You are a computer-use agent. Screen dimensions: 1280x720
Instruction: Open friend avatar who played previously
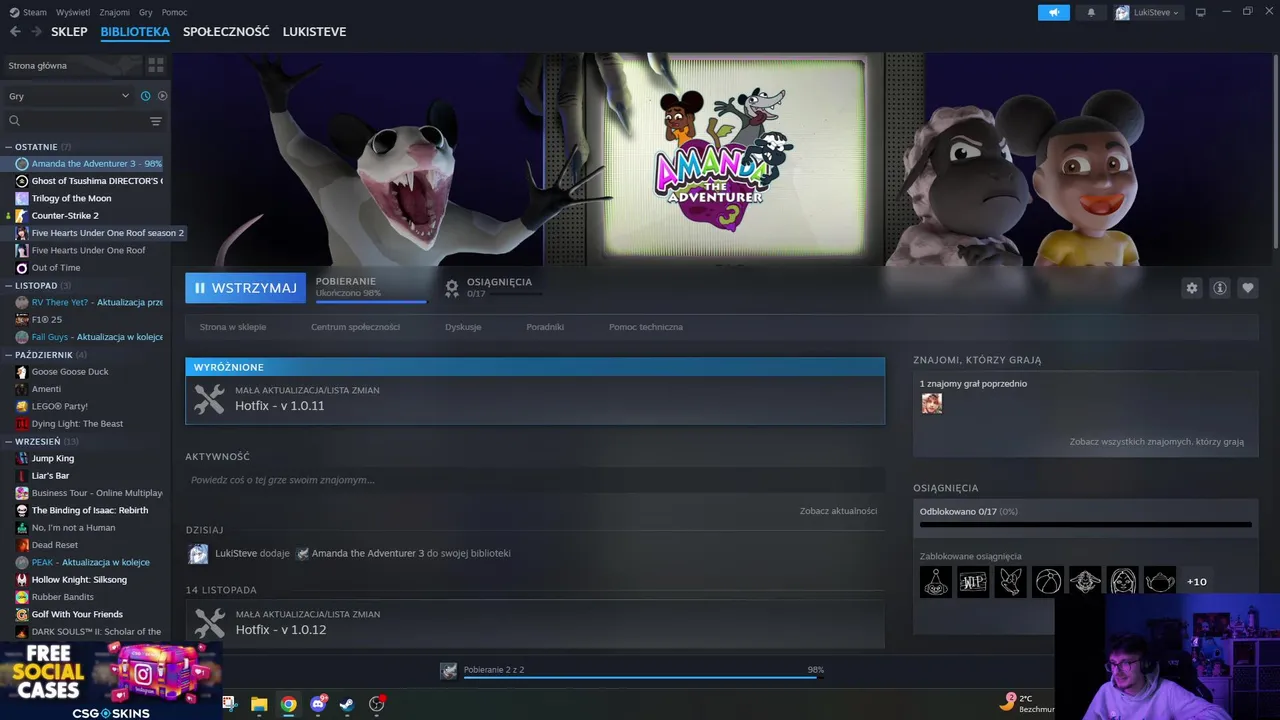click(x=932, y=403)
